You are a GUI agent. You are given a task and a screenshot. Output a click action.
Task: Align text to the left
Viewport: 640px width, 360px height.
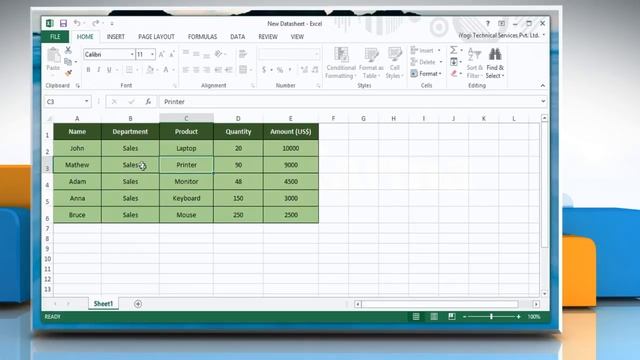coord(186,70)
